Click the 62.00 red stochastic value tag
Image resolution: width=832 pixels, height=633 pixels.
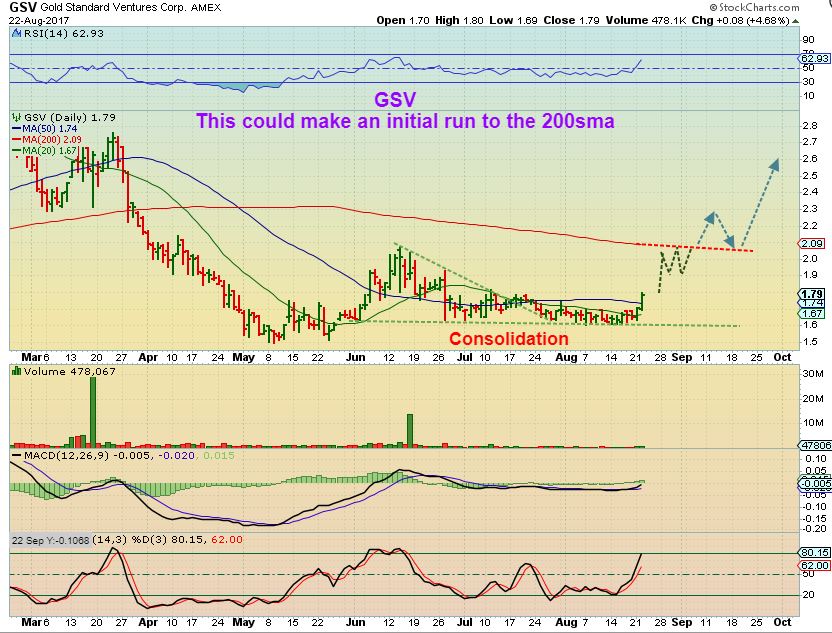pyautogui.click(x=814, y=566)
